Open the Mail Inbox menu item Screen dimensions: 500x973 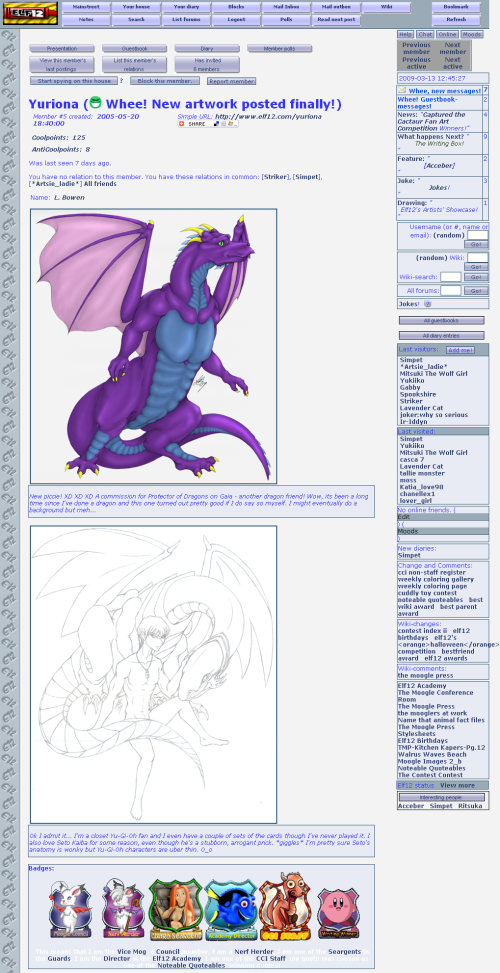tap(285, 7)
